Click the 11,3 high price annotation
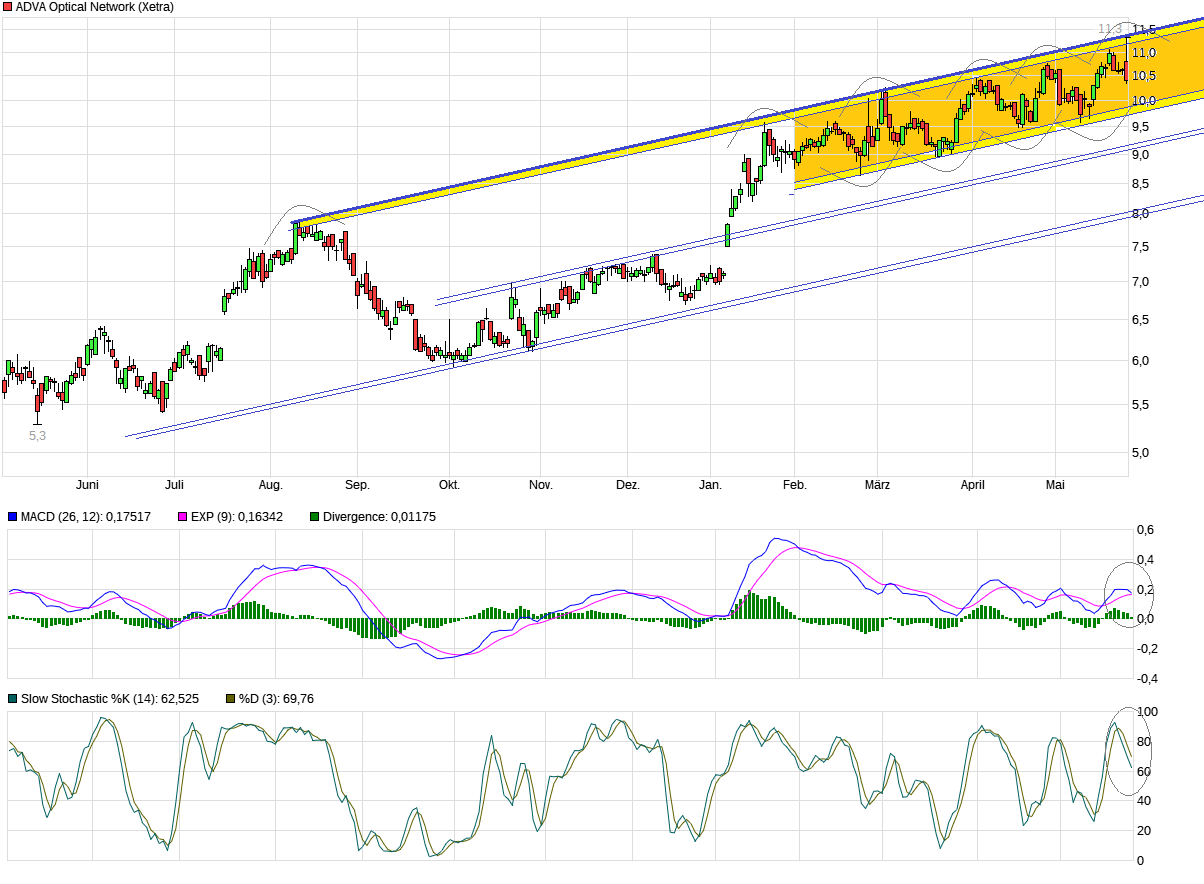1204x884 pixels. (x=1108, y=29)
